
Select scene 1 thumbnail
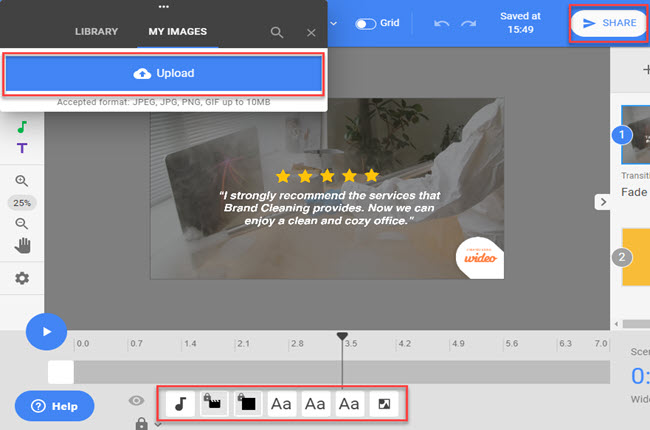click(636, 134)
